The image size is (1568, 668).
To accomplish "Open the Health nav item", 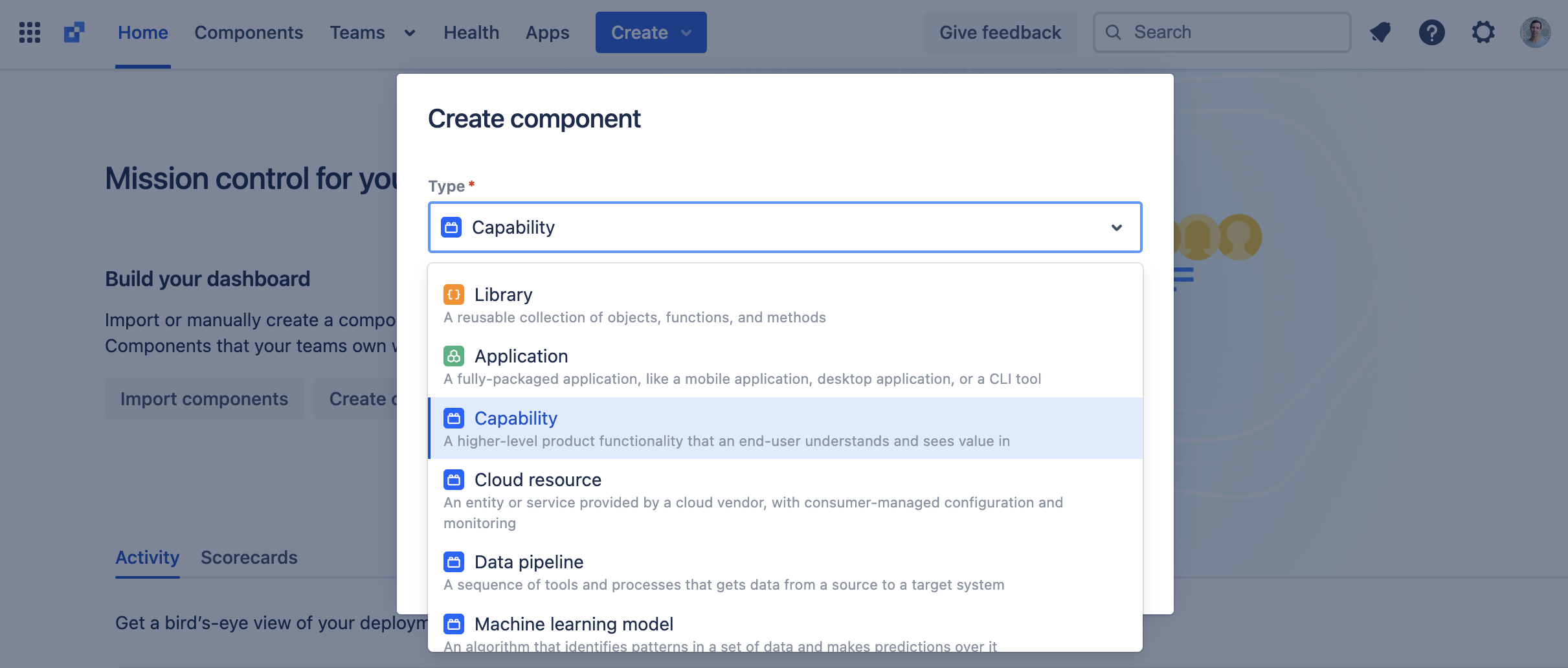I will [471, 32].
